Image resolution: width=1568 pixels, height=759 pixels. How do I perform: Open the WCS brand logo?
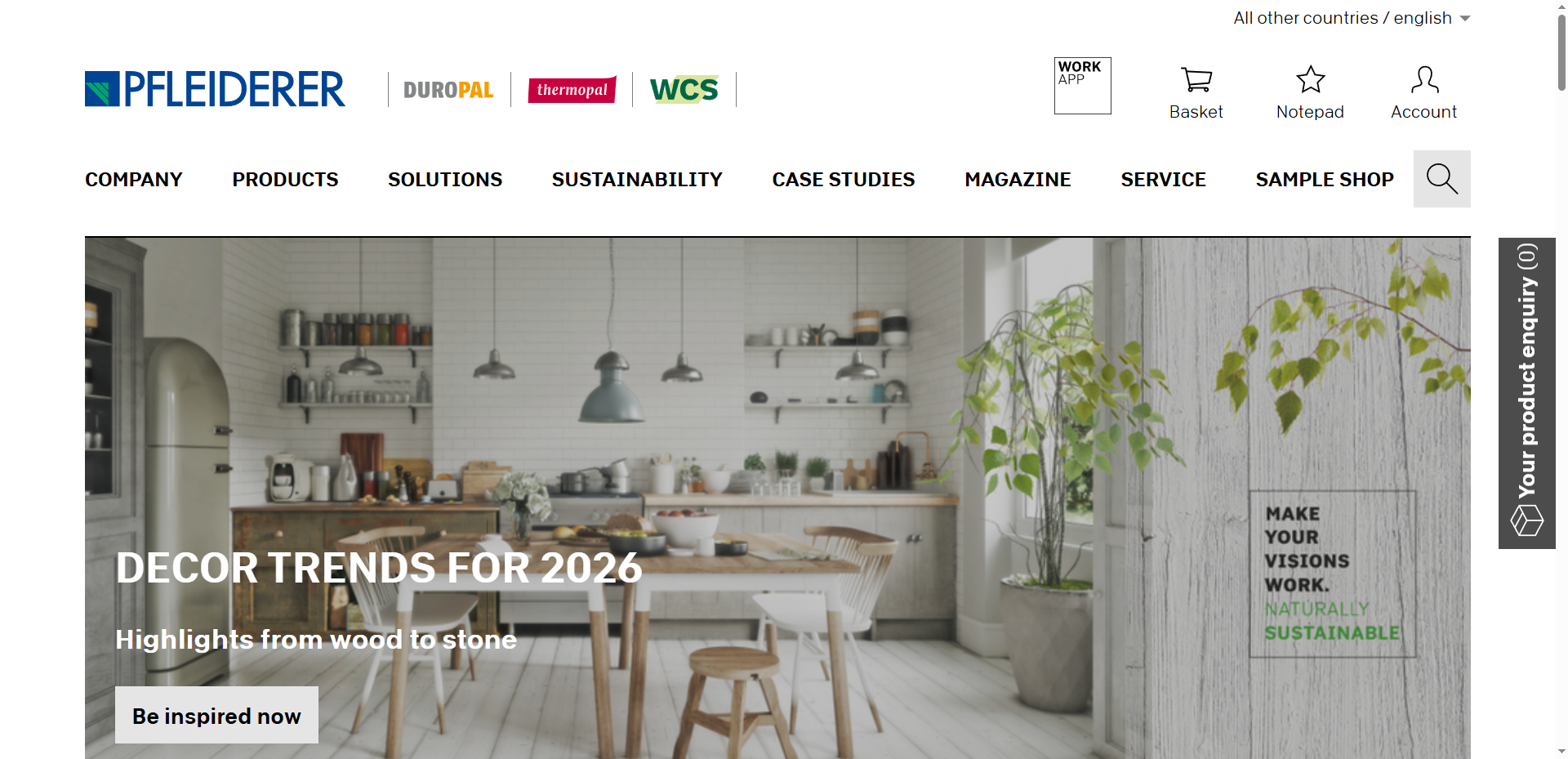[684, 89]
